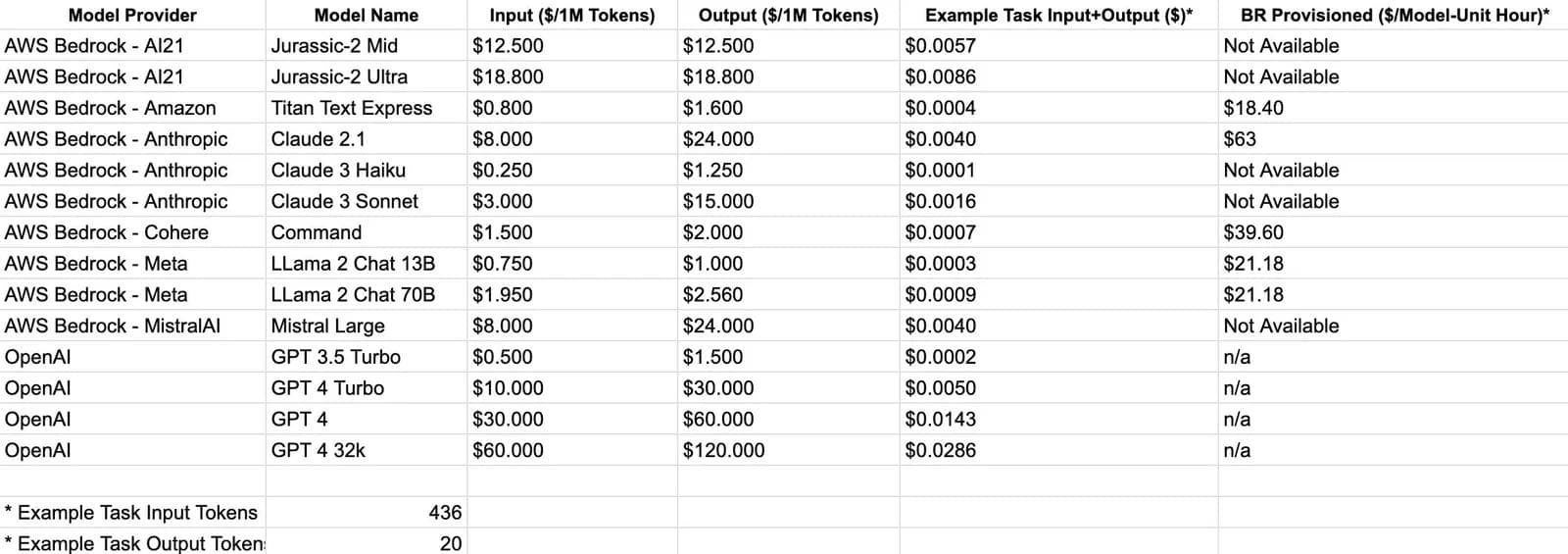The image size is (1568, 554).
Task: Click the Model Provider column header
Action: 132,15
